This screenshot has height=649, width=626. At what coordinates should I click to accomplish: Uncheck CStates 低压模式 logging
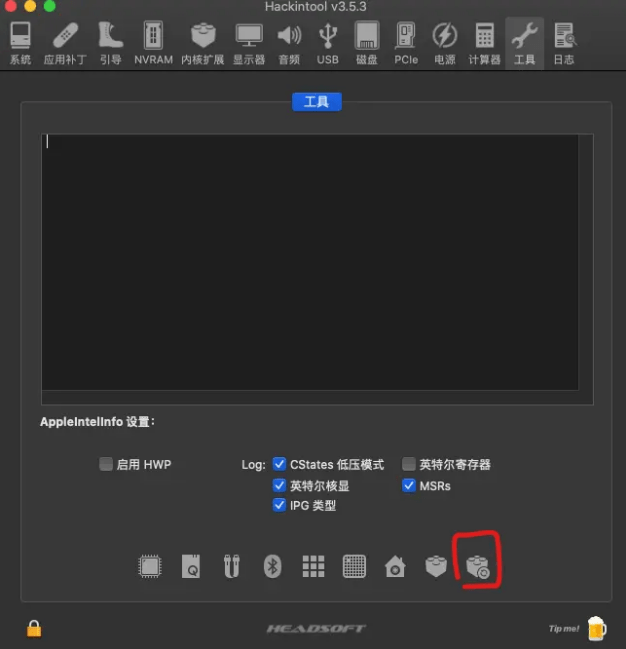[x=279, y=464]
